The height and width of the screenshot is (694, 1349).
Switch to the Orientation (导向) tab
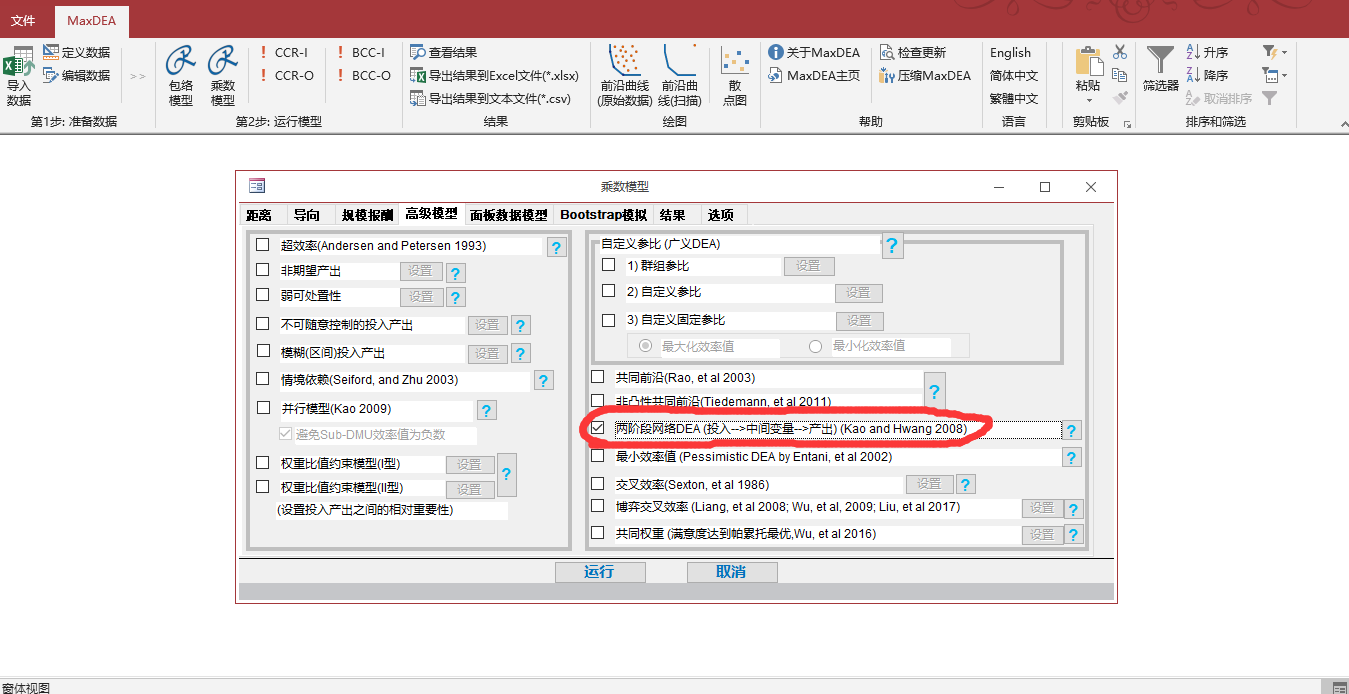click(x=307, y=215)
